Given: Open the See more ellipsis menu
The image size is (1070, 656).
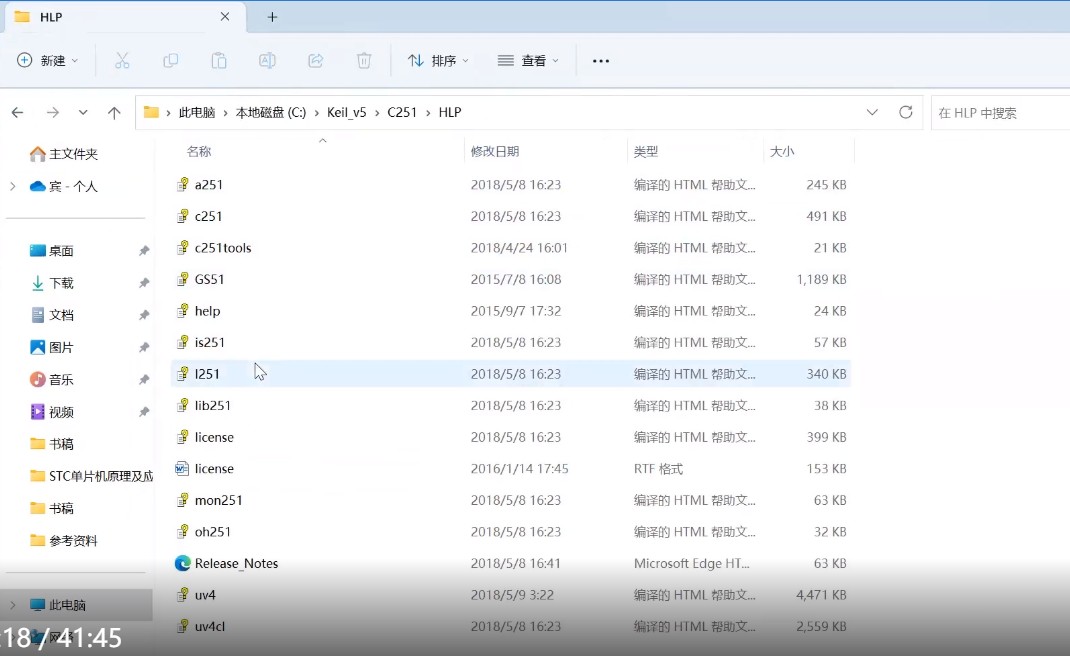Looking at the screenshot, I should [x=600, y=60].
